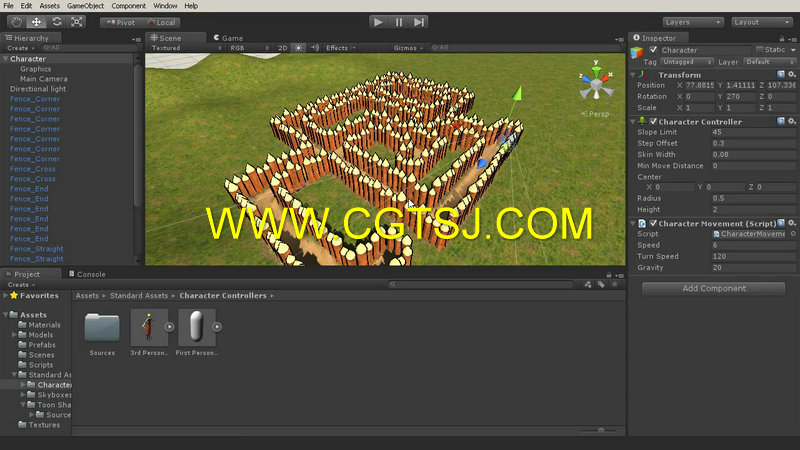Open Character Controller gear menu
The image size is (800, 450).
coord(791,121)
